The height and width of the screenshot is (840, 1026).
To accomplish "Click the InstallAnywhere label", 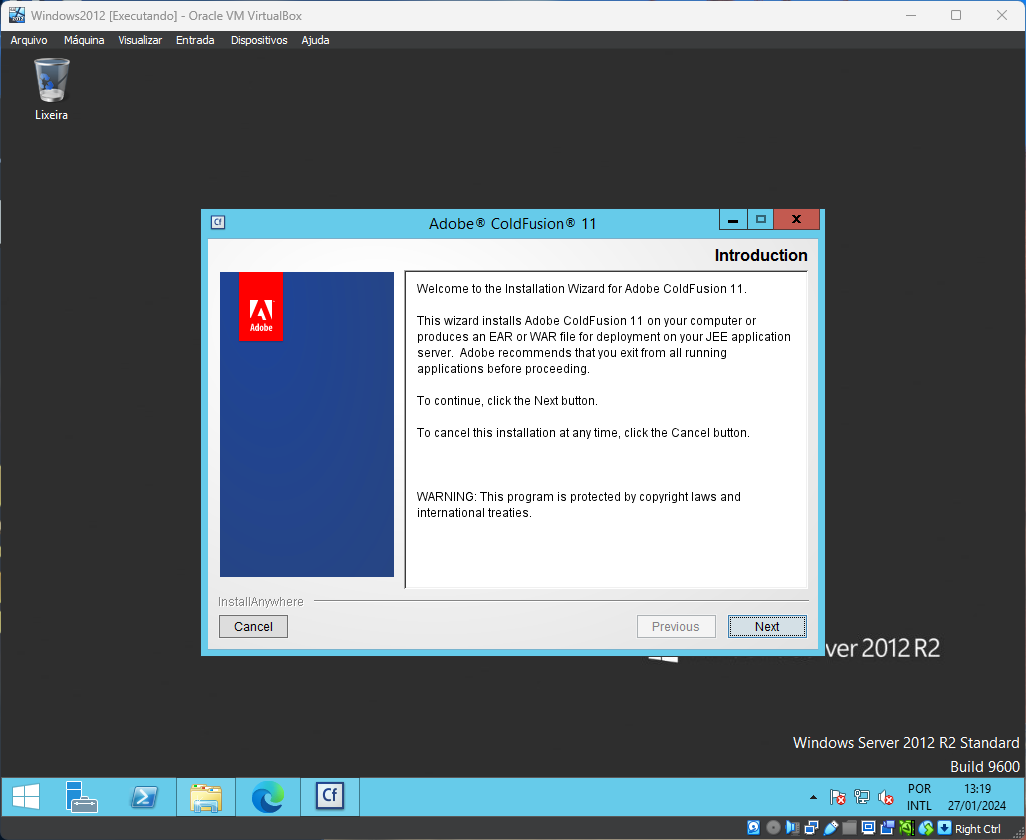I will [260, 602].
